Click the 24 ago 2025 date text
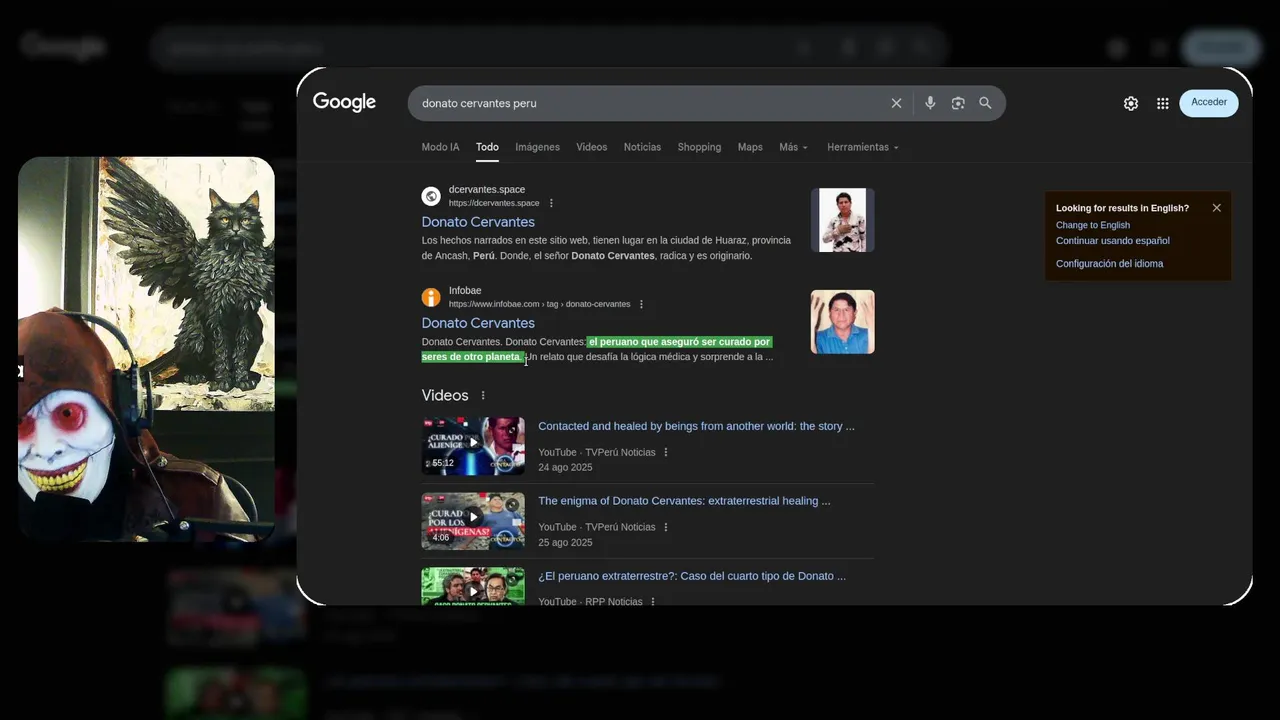The image size is (1280, 720). tap(565, 467)
